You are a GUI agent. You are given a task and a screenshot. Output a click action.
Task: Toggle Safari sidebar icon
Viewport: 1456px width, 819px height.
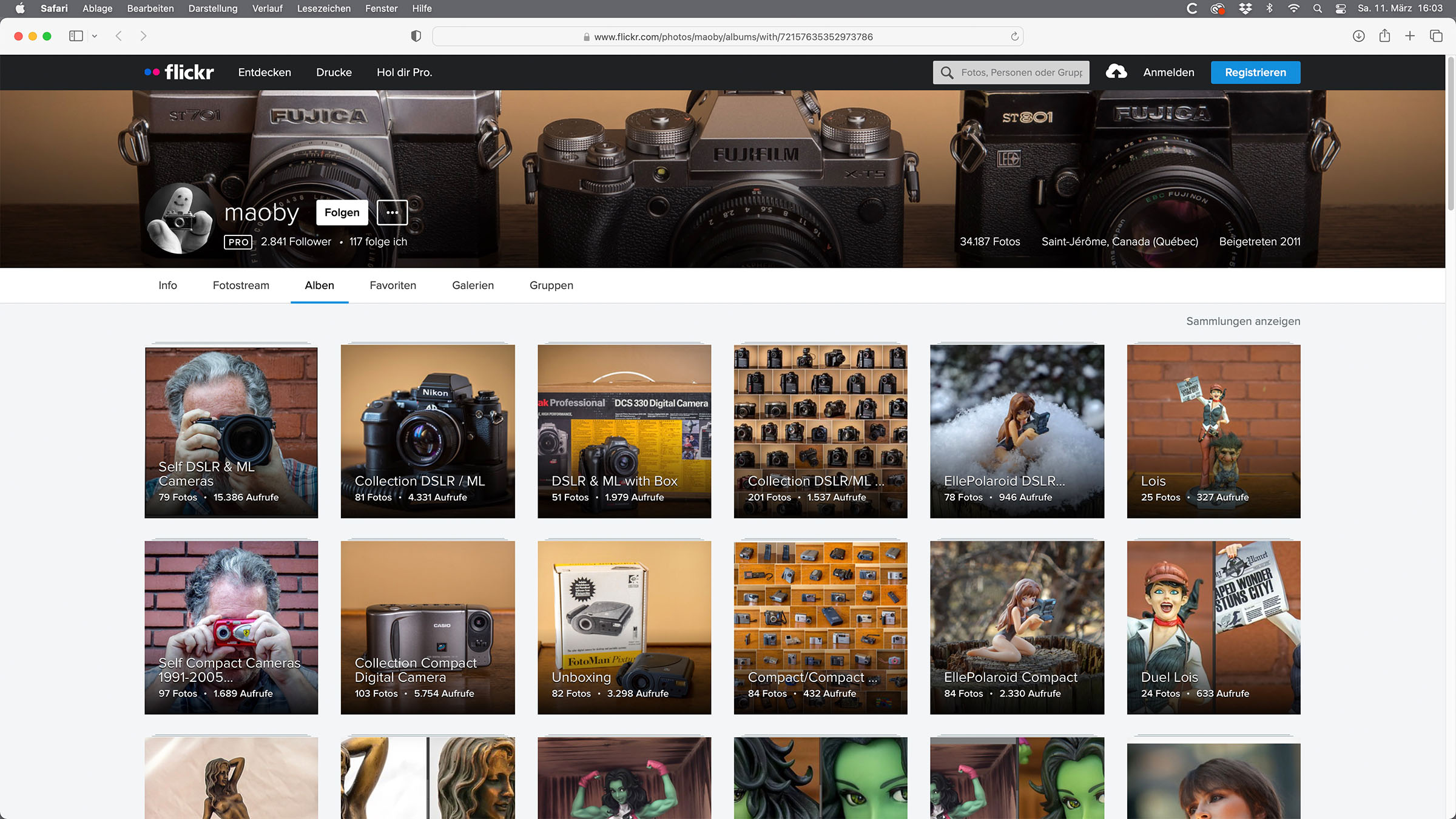click(76, 36)
